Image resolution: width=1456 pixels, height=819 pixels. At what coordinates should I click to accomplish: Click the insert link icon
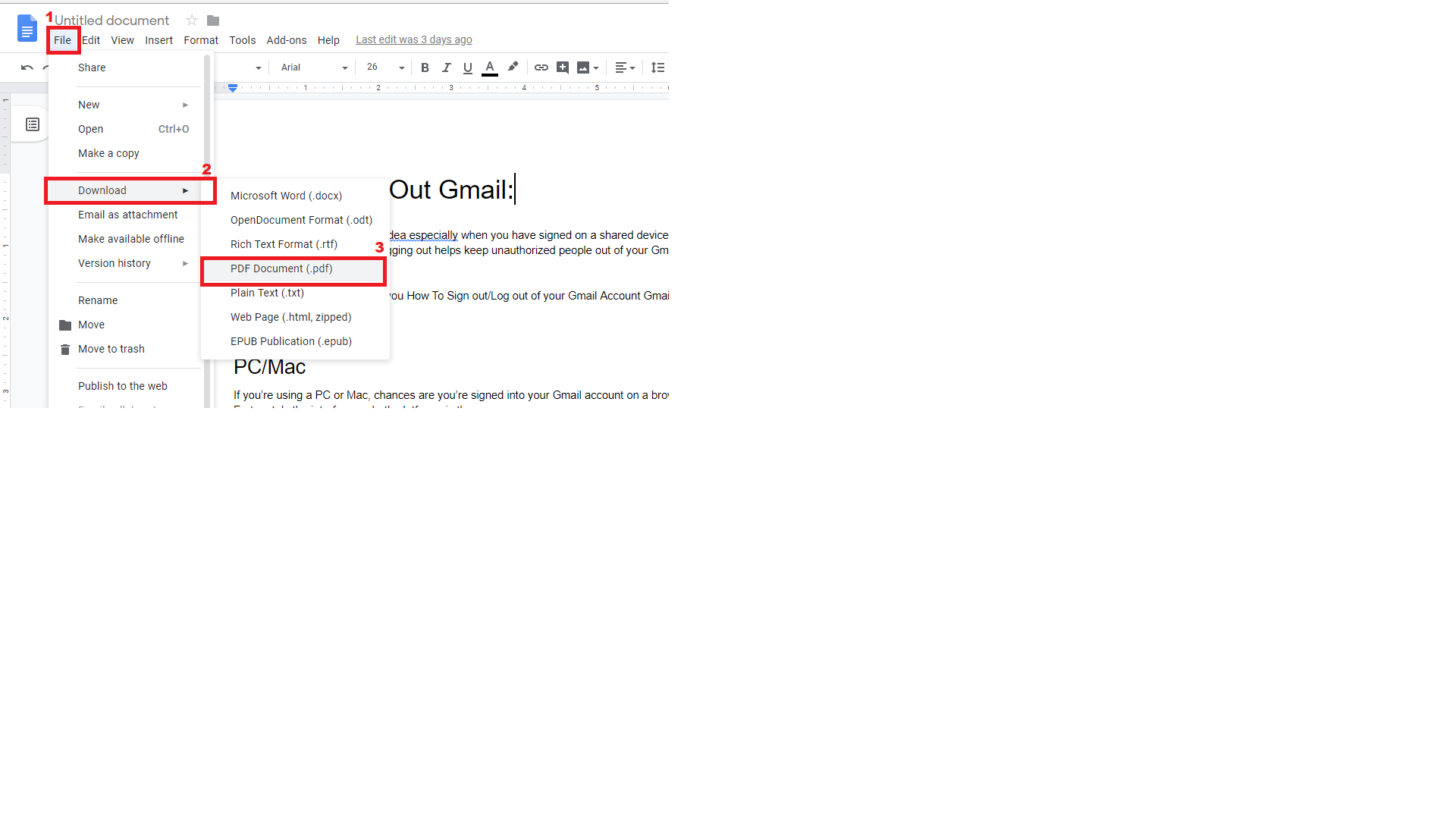point(541,67)
